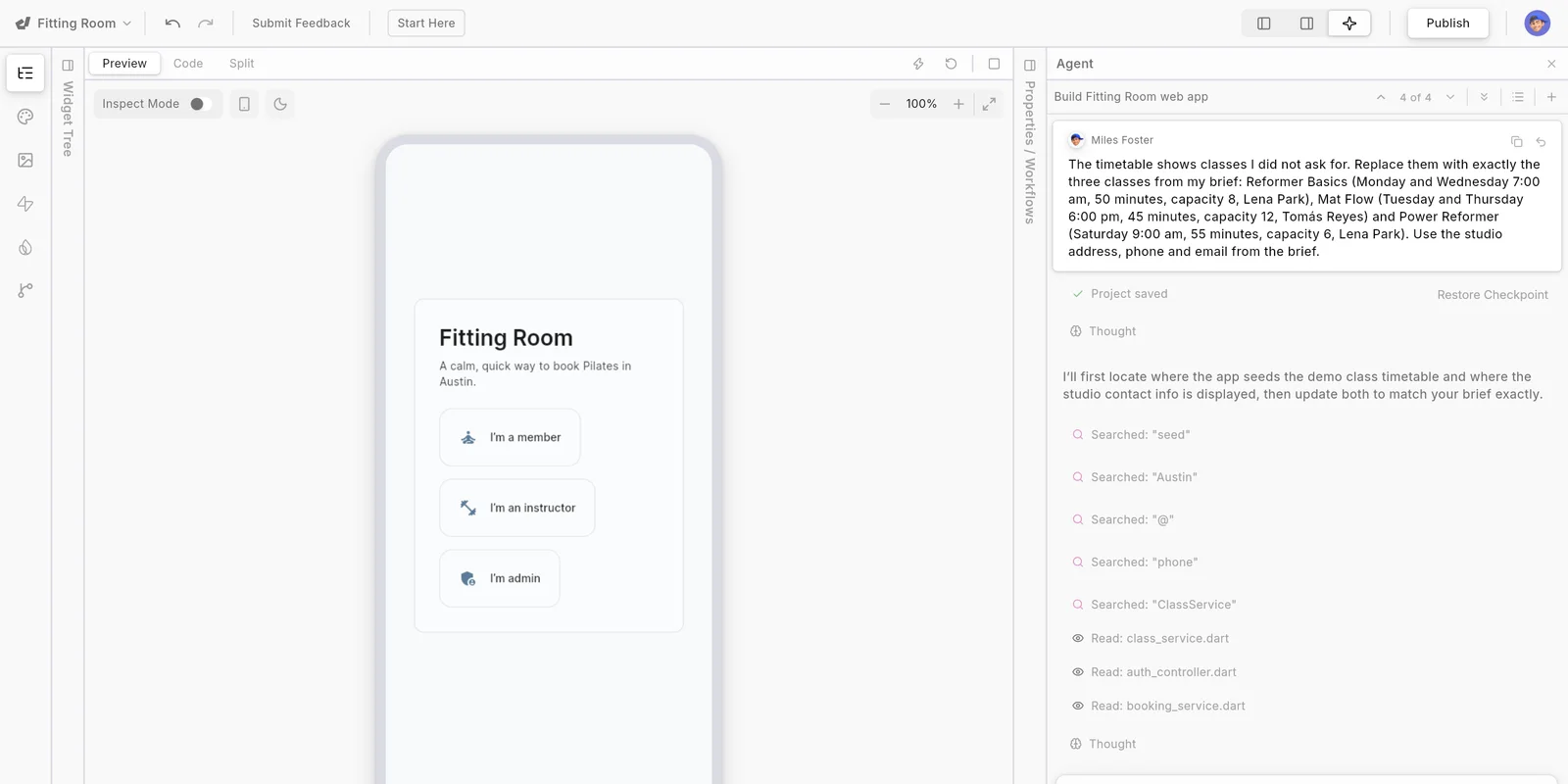This screenshot has width=1568, height=784.
Task: Toggle the right panel layout button
Action: coord(1306,24)
